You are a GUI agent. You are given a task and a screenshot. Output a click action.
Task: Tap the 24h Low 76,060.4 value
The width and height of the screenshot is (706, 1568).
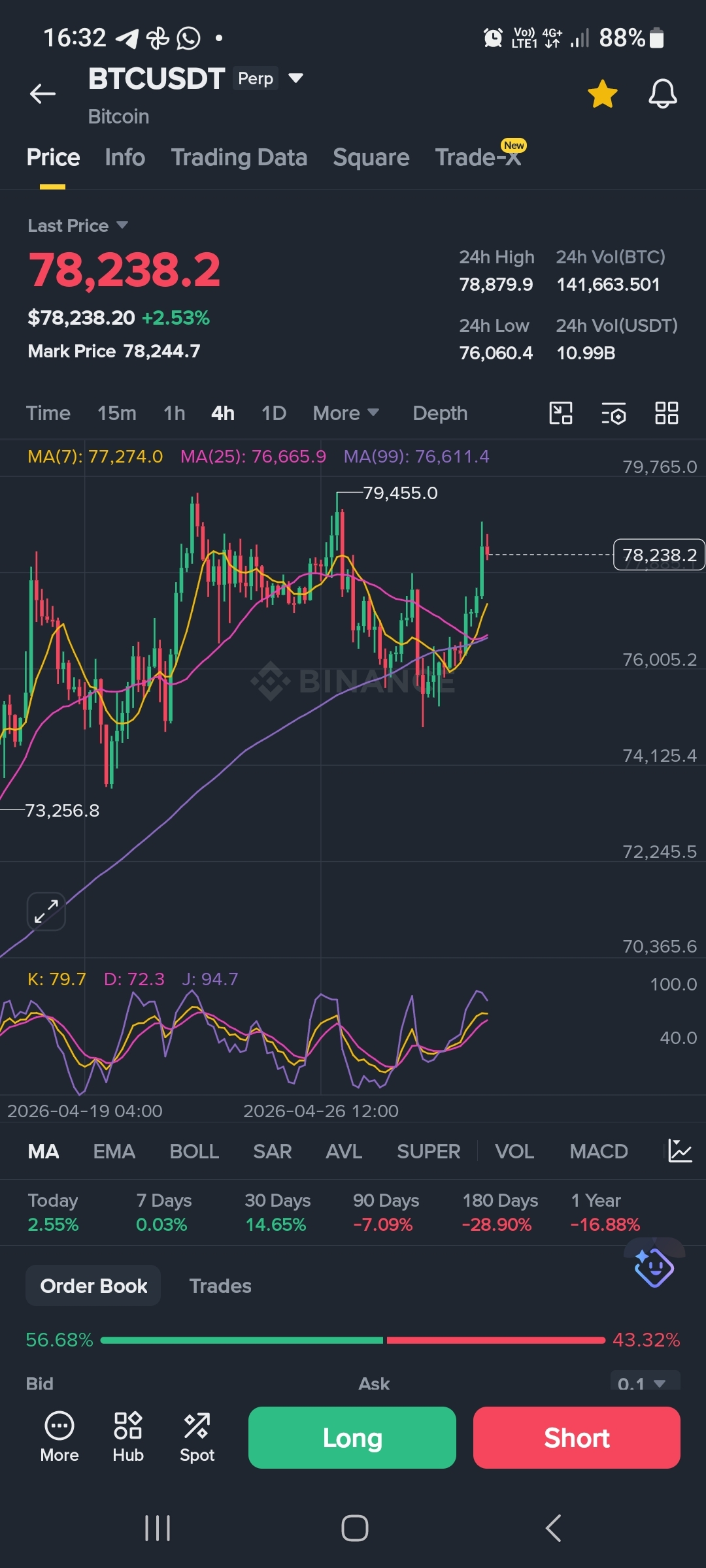tap(496, 353)
